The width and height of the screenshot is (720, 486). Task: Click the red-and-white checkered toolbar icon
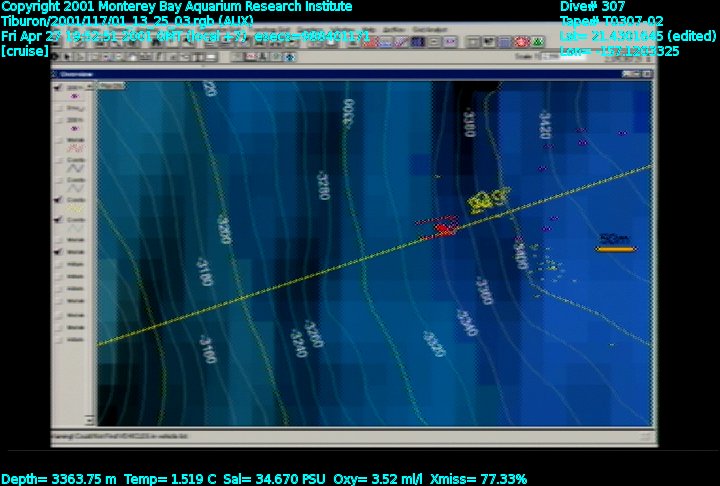pyautogui.click(x=370, y=42)
